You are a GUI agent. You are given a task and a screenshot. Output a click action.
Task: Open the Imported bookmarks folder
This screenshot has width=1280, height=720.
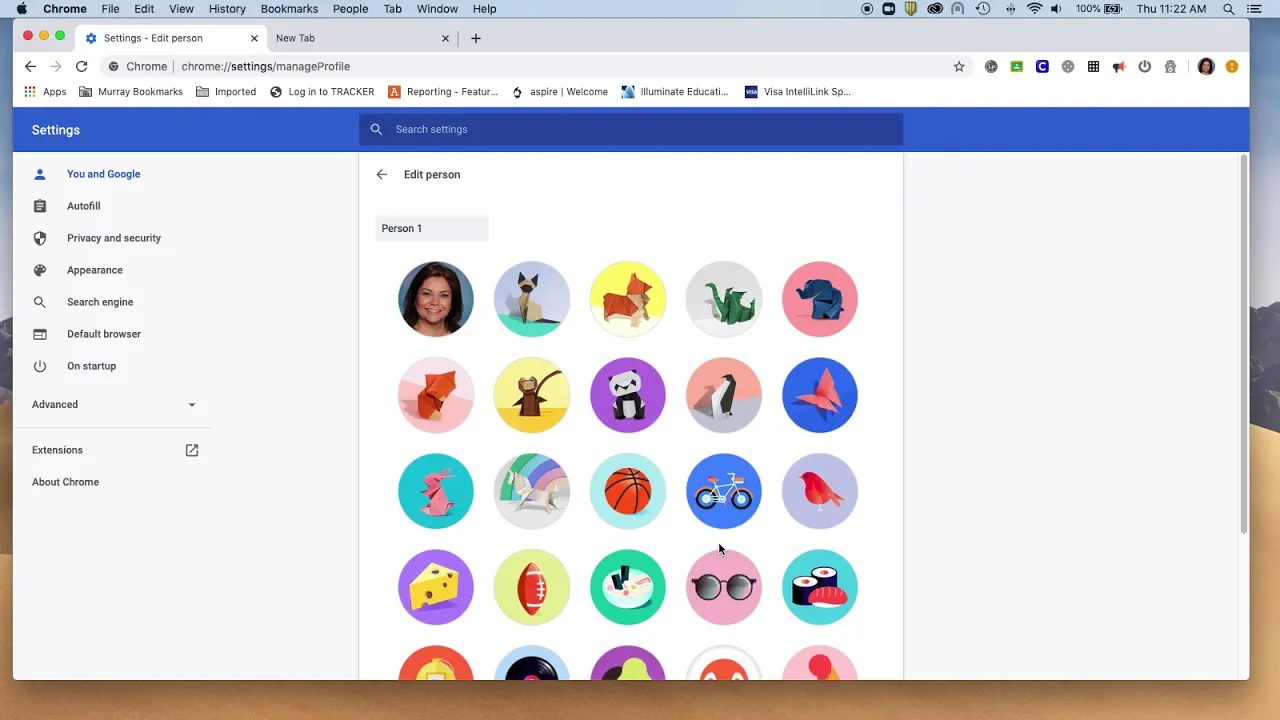227,91
